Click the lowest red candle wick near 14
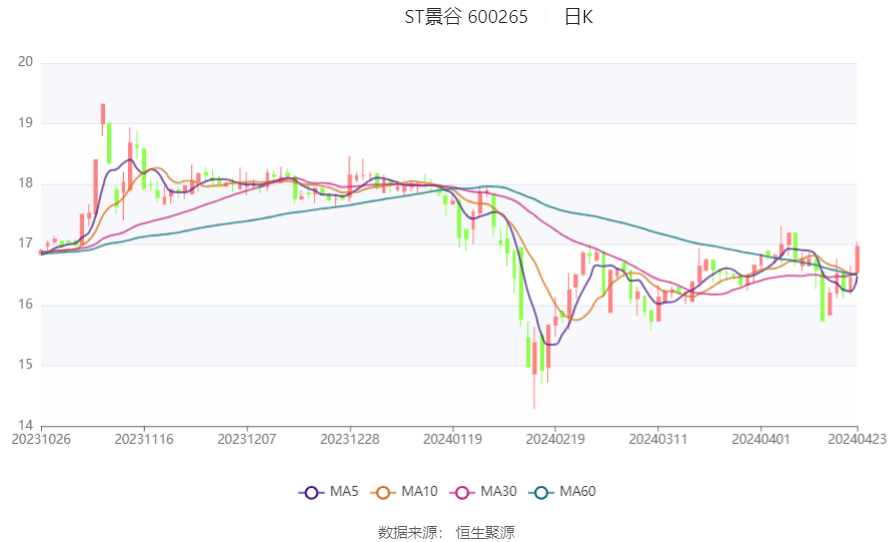This screenshot has width=893, height=542. 534,392
